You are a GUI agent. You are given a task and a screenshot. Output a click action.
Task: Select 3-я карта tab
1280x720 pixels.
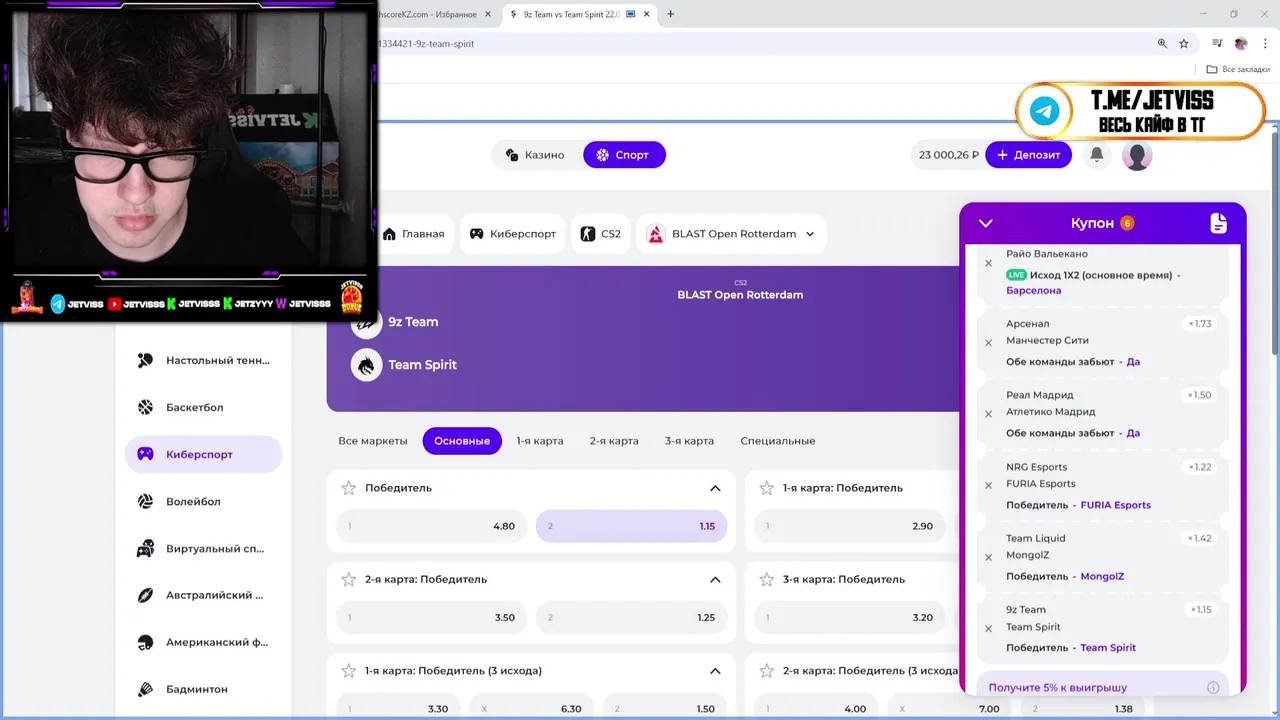(689, 441)
